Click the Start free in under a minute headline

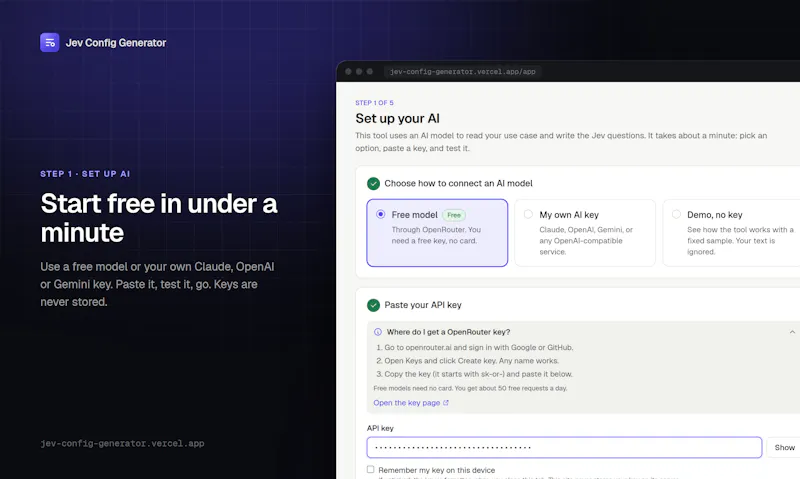pos(159,218)
